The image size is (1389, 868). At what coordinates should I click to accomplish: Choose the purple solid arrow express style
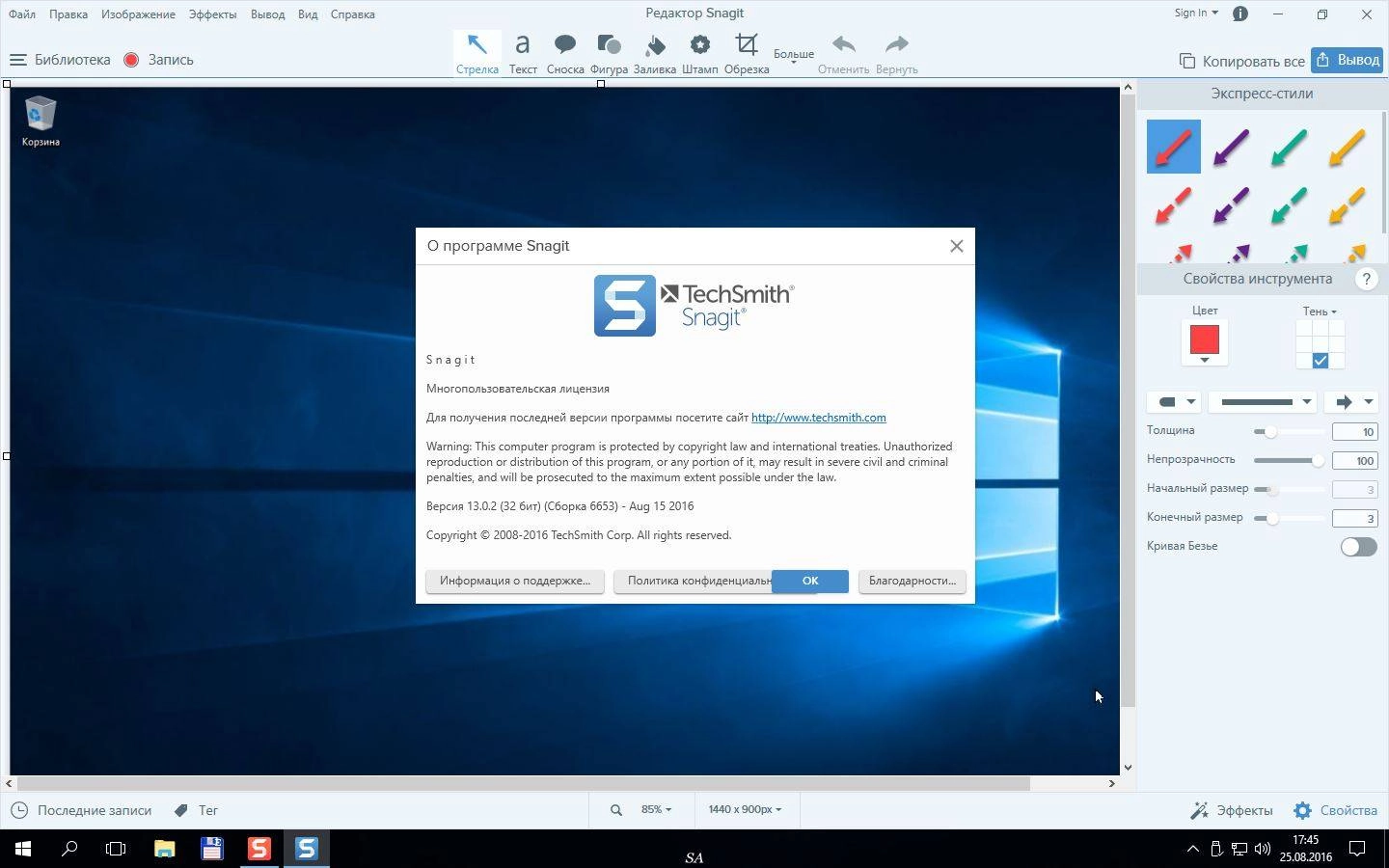(1232, 147)
